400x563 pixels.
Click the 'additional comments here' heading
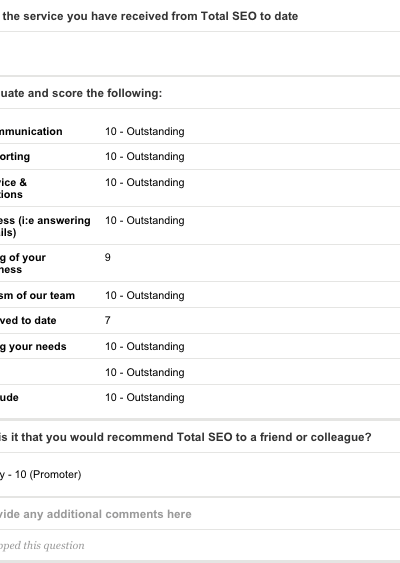pyautogui.click(x=96, y=514)
